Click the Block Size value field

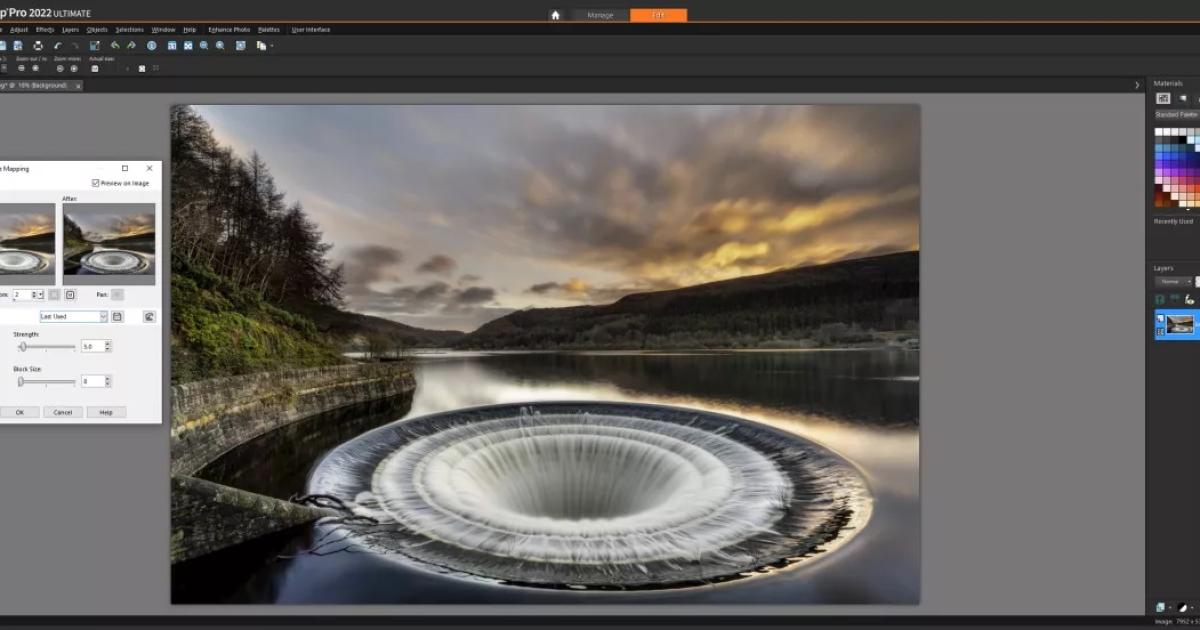tap(91, 381)
